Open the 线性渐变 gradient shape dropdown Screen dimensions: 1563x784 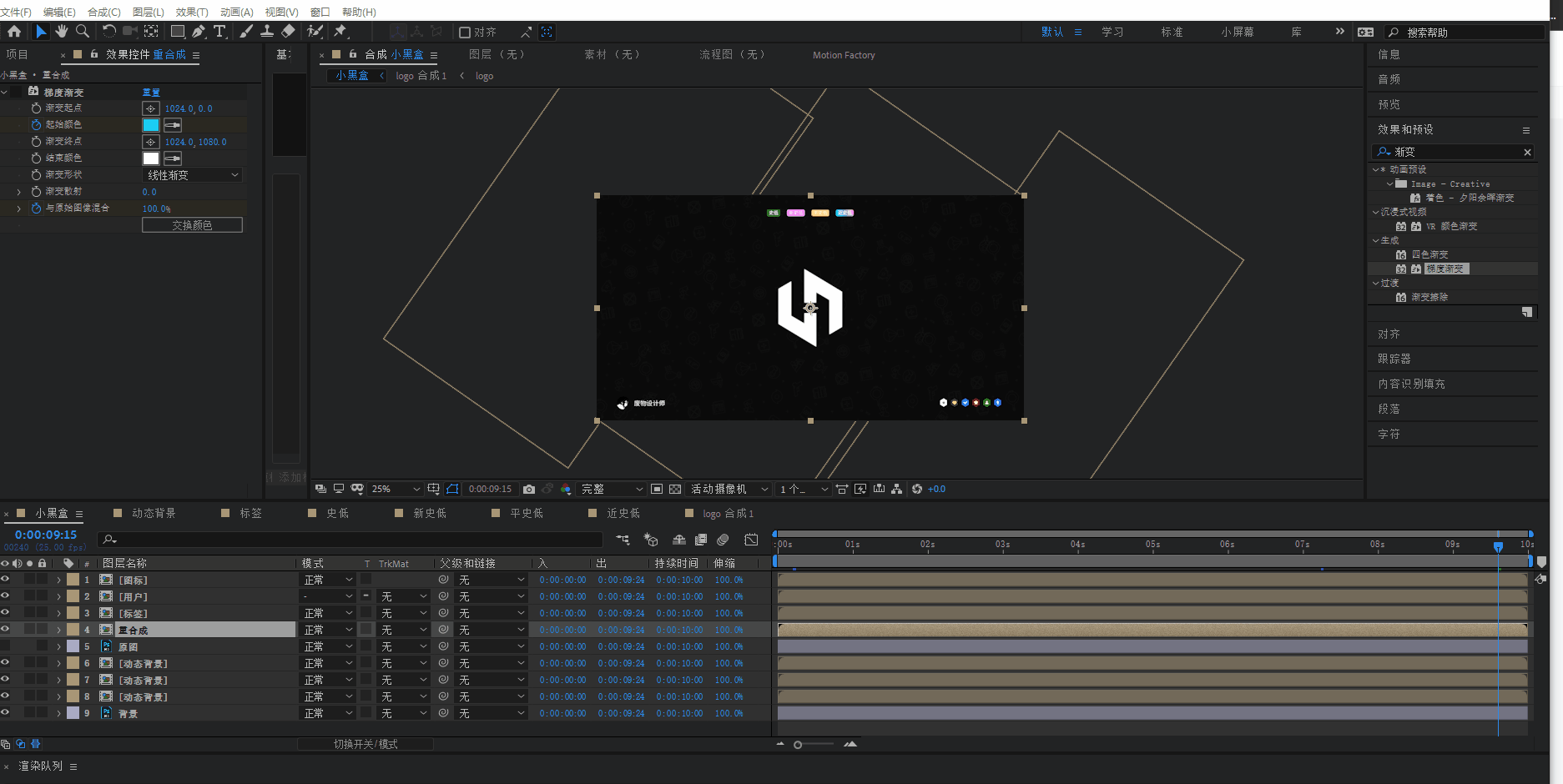coord(193,175)
